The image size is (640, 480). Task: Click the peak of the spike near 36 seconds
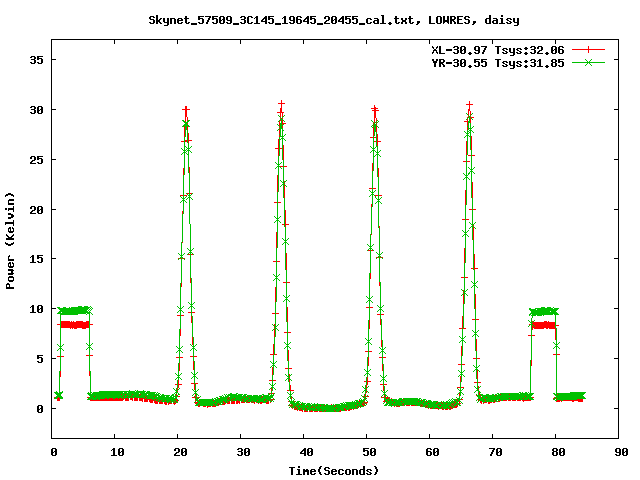pos(281,104)
